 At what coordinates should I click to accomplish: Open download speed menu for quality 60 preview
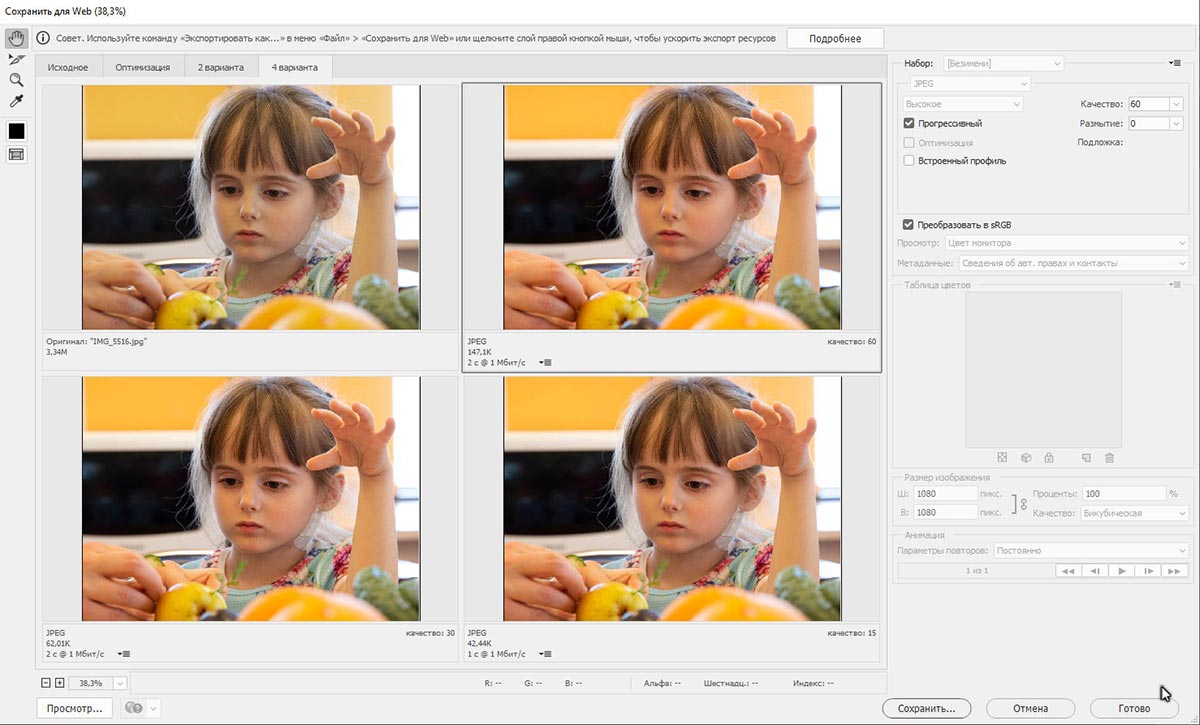pos(544,362)
